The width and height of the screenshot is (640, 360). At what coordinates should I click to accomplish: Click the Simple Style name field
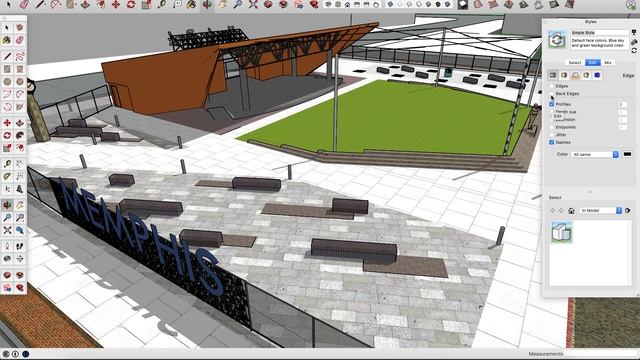tap(600, 33)
